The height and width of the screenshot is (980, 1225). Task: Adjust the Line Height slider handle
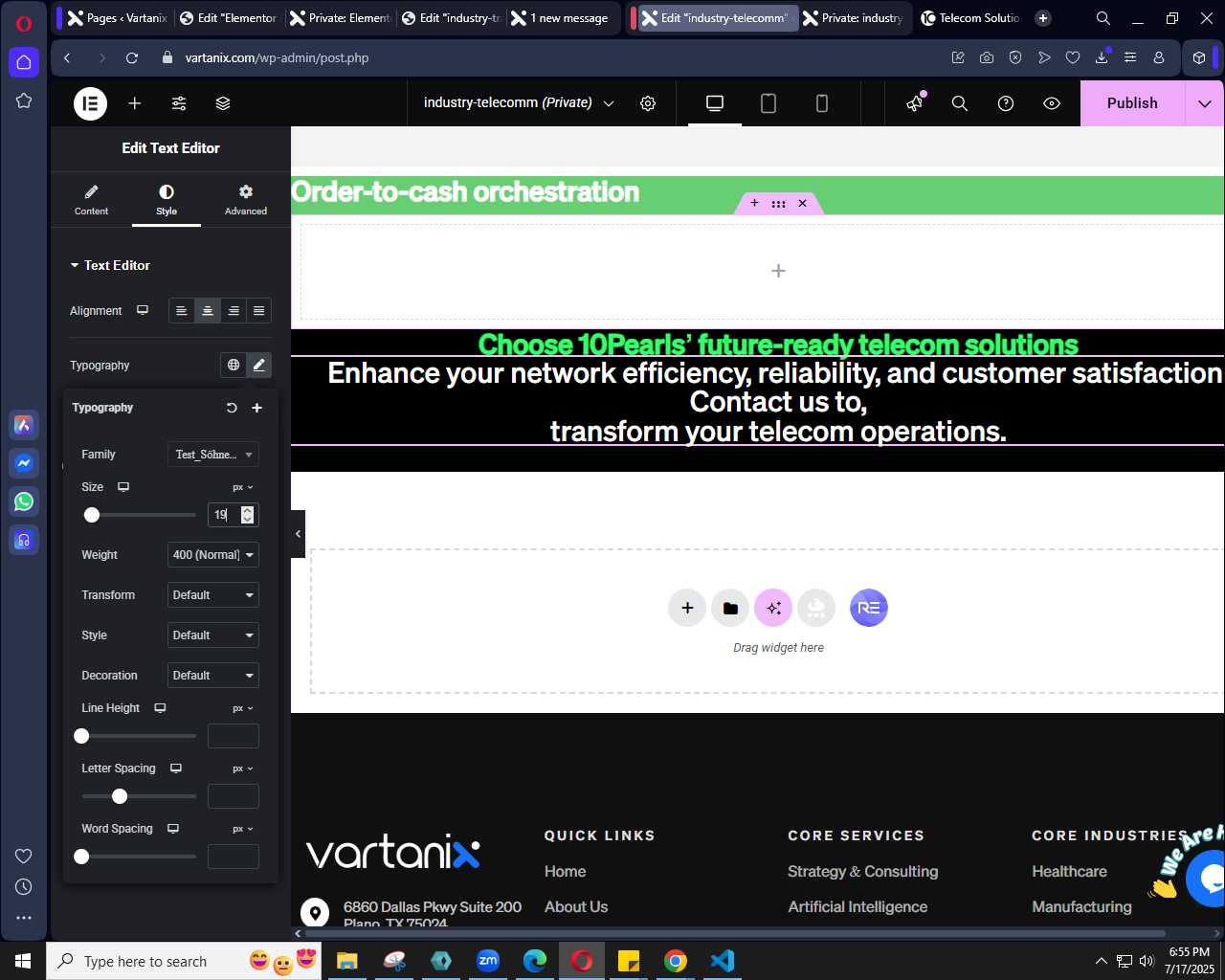point(81,736)
